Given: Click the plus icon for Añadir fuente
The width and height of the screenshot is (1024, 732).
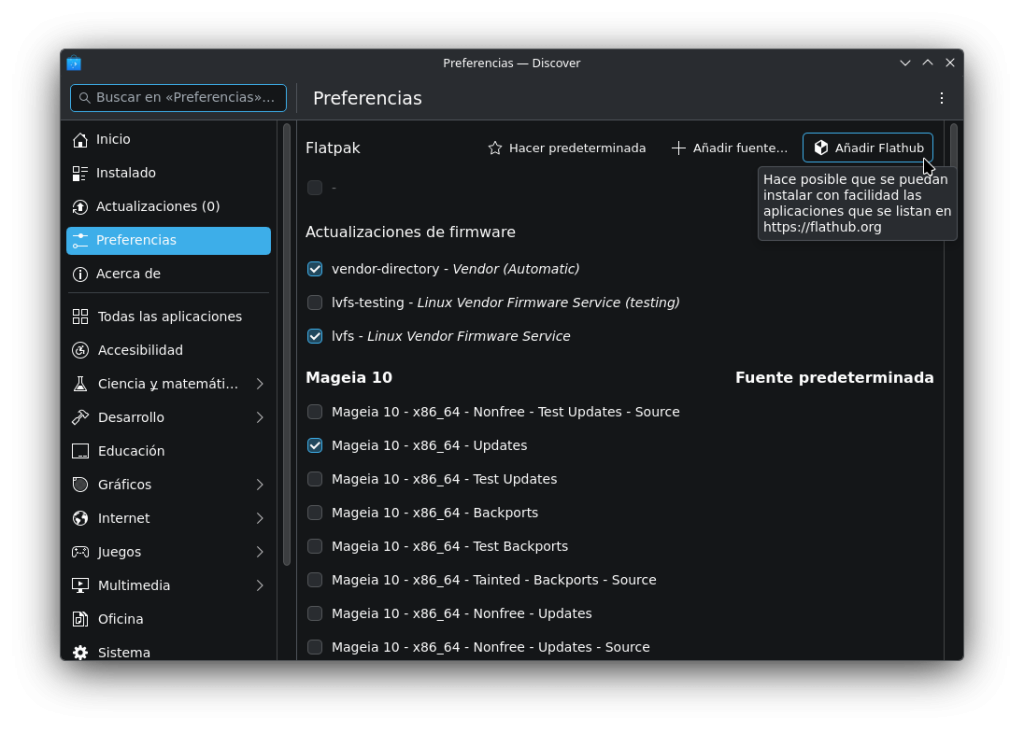Looking at the screenshot, I should (679, 148).
